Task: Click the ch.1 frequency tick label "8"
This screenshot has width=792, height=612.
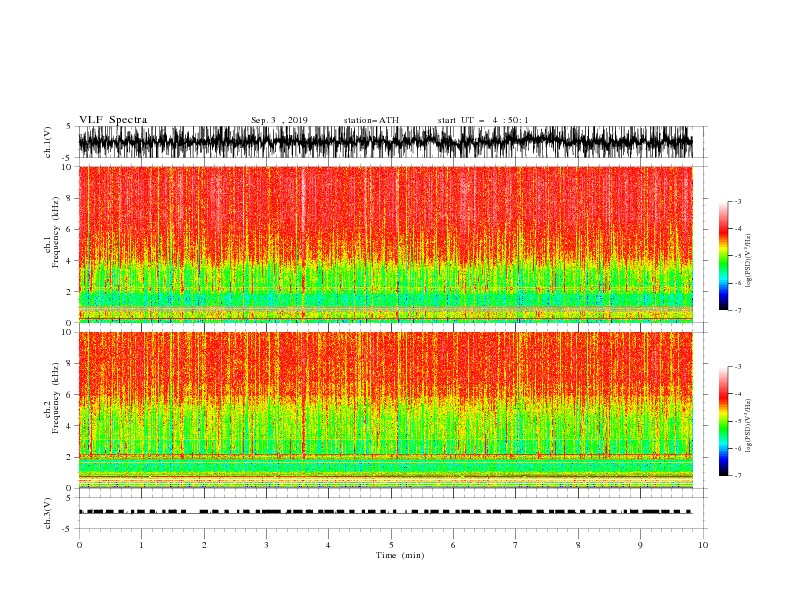Action: (x=69, y=198)
